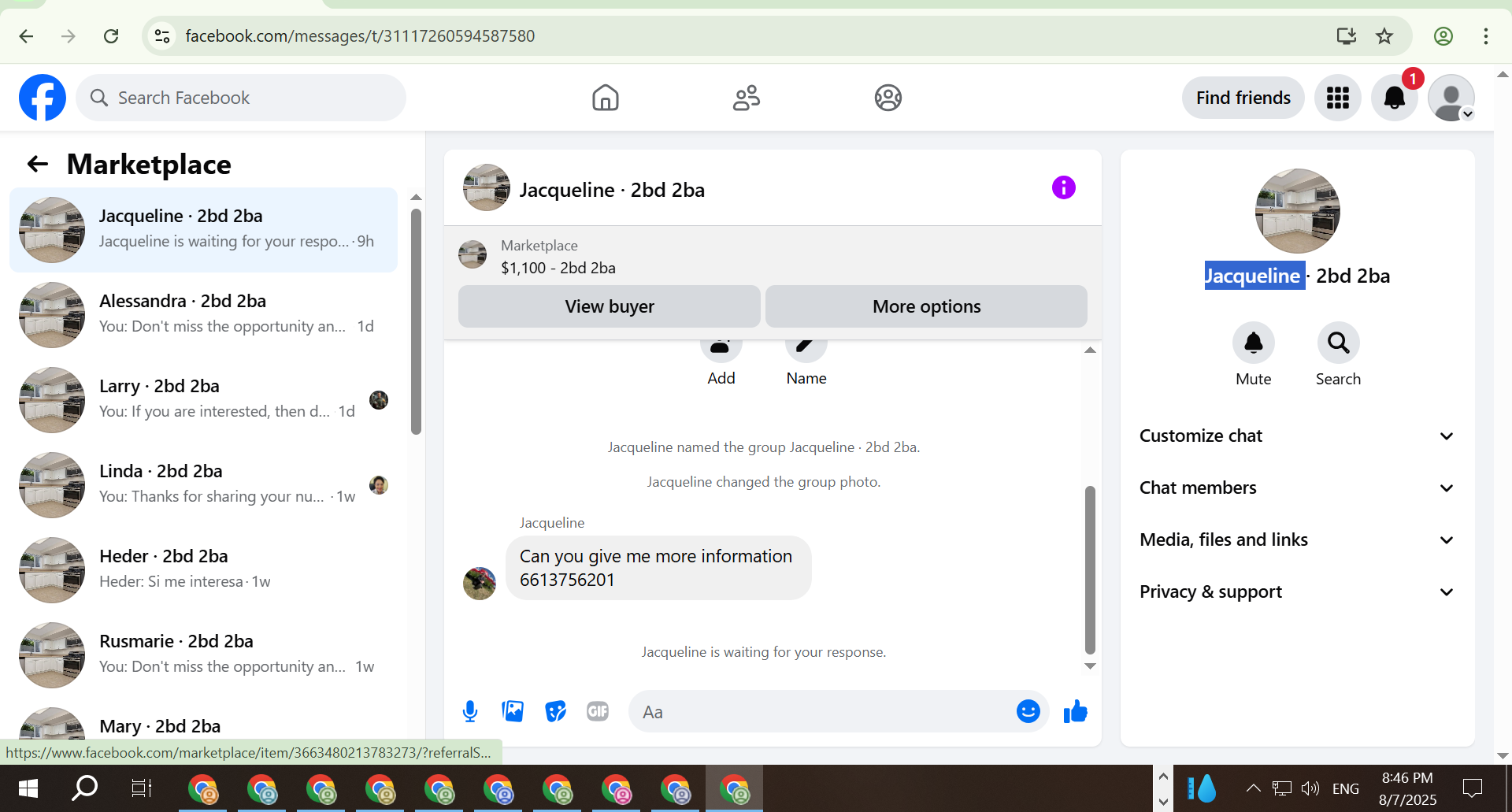Click Jacqueline's avatar beside her message
The image size is (1512, 812).
coord(480,584)
